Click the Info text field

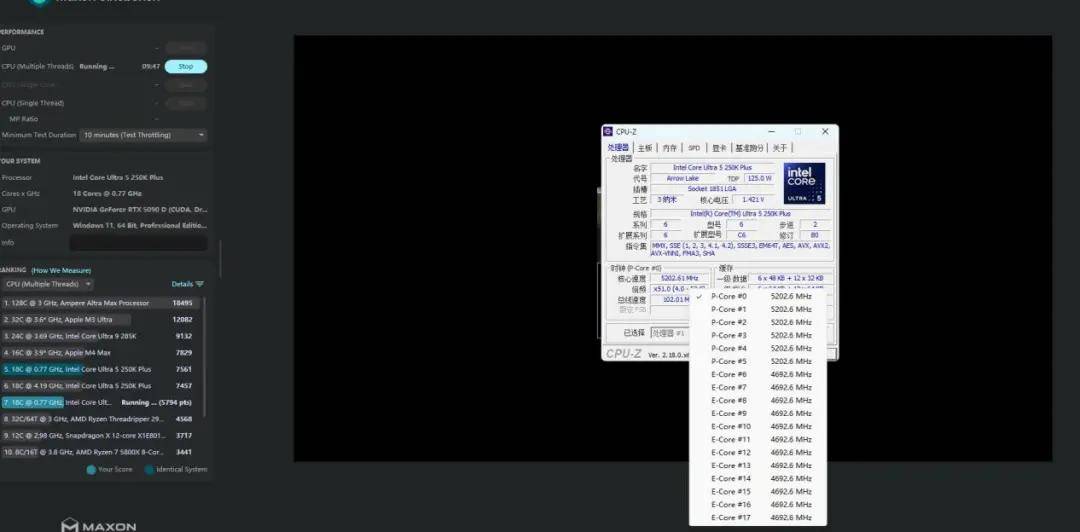coord(138,243)
